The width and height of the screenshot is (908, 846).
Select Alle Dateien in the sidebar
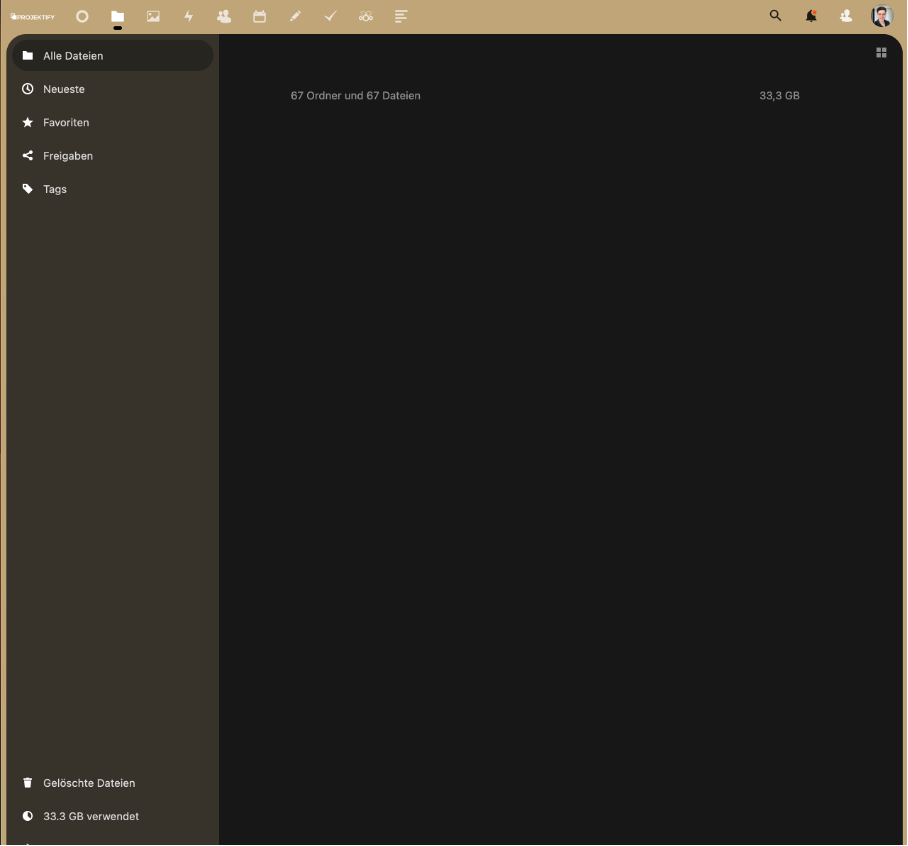click(112, 56)
